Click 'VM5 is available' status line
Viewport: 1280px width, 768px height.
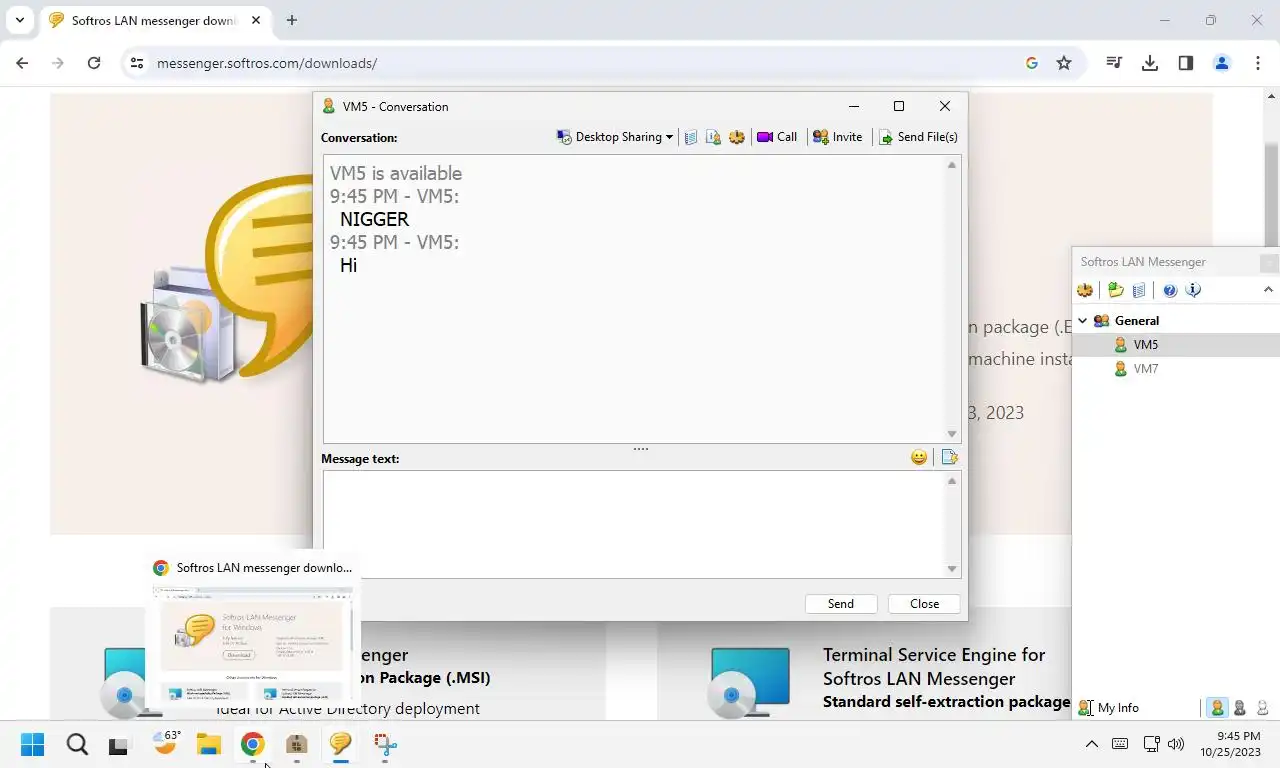396,173
